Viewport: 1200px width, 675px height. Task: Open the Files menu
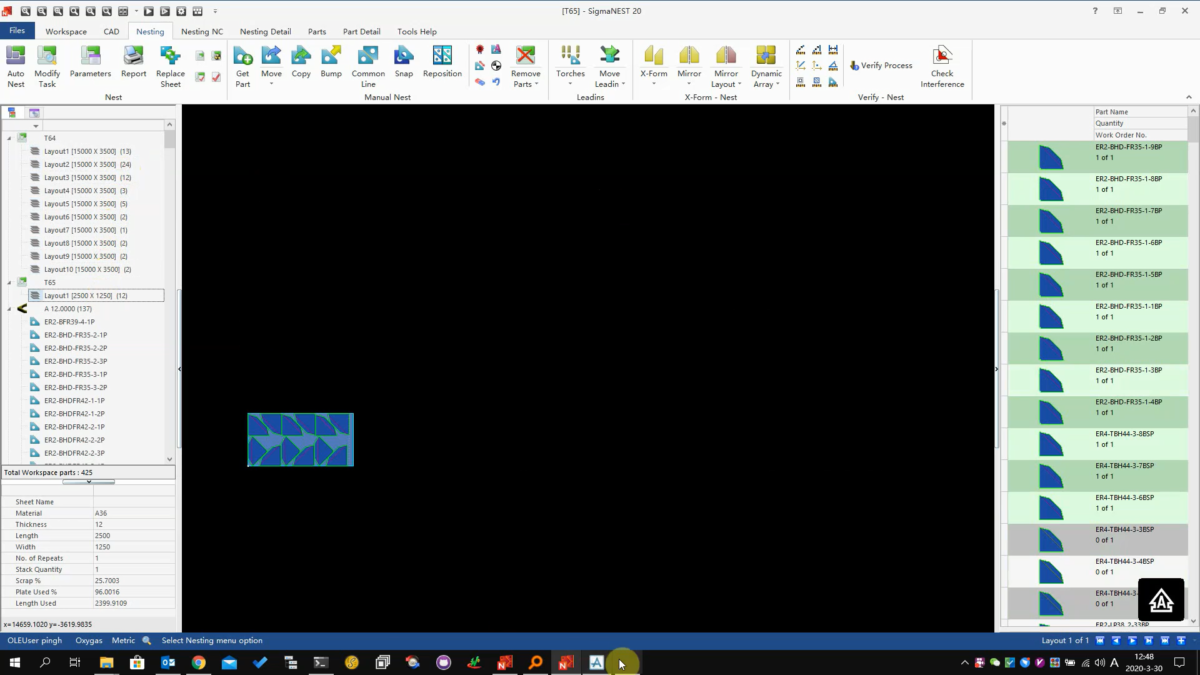click(x=17, y=31)
